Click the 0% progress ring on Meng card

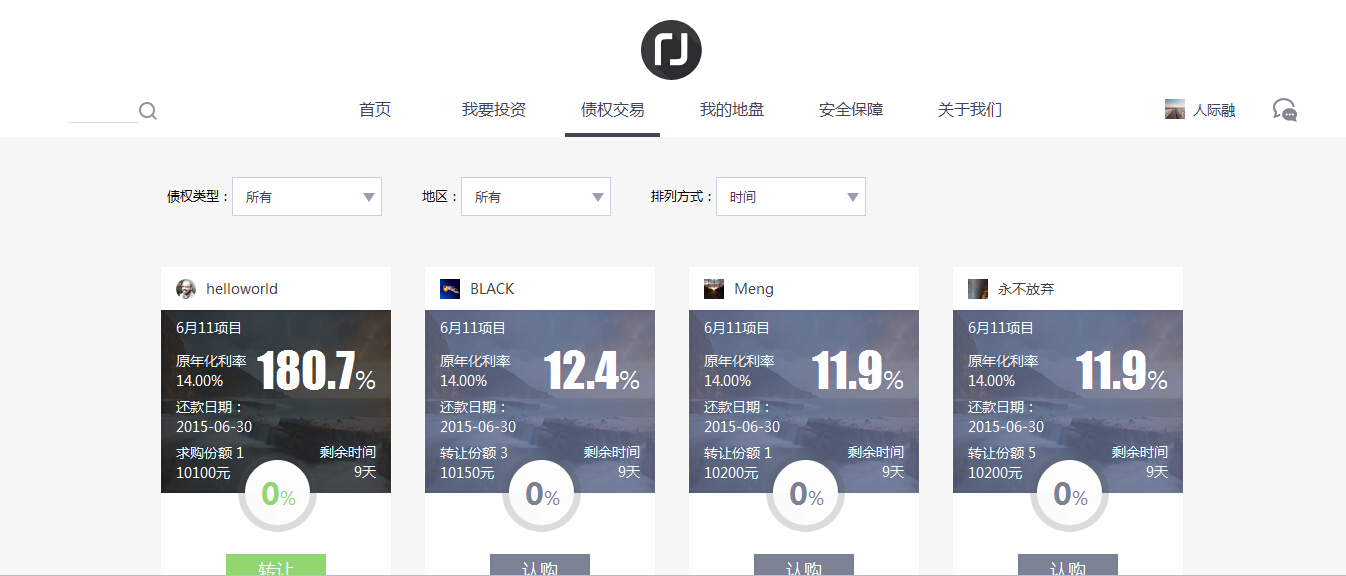coord(806,494)
